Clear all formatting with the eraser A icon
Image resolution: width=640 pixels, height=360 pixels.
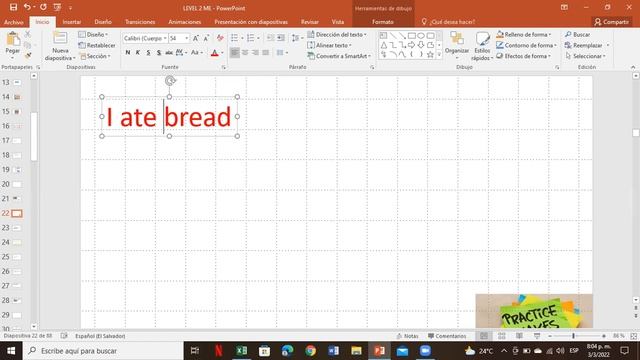(x=220, y=38)
